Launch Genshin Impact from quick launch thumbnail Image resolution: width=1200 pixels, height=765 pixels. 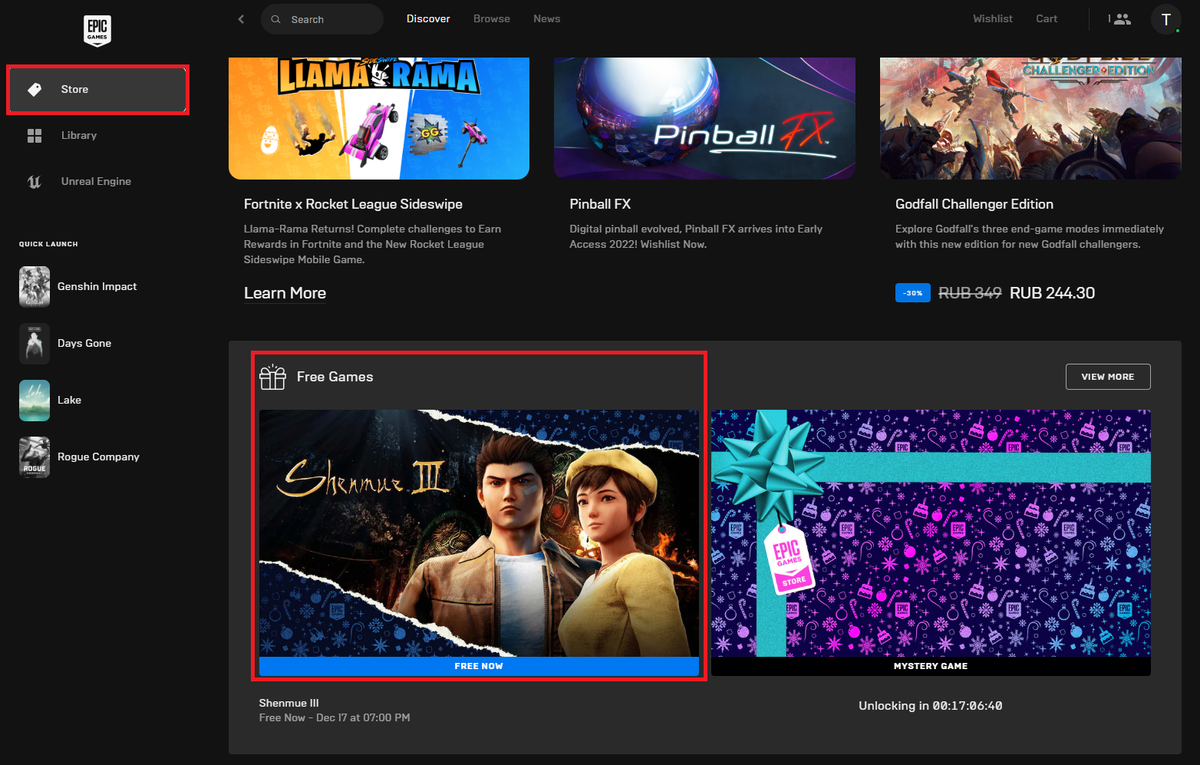point(34,287)
